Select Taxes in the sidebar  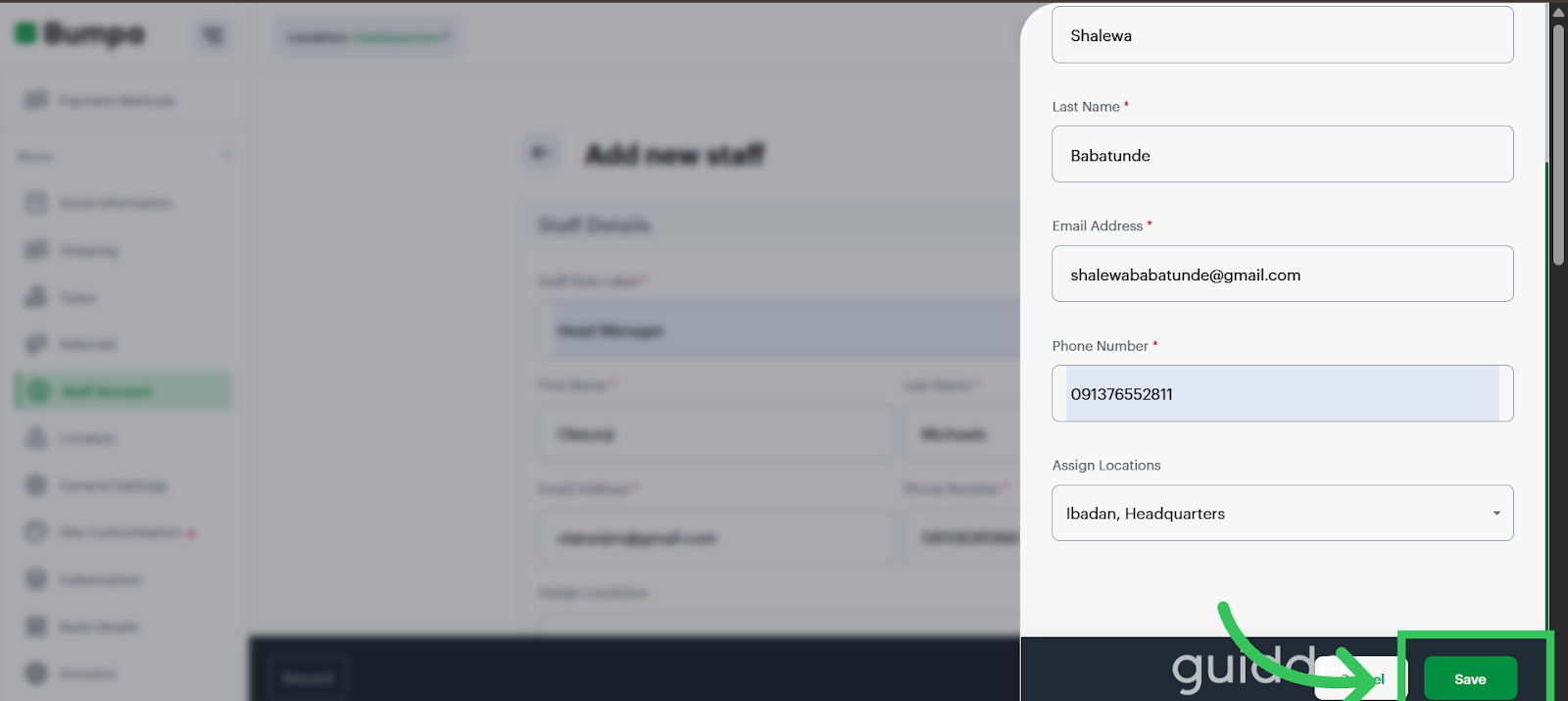61,297
